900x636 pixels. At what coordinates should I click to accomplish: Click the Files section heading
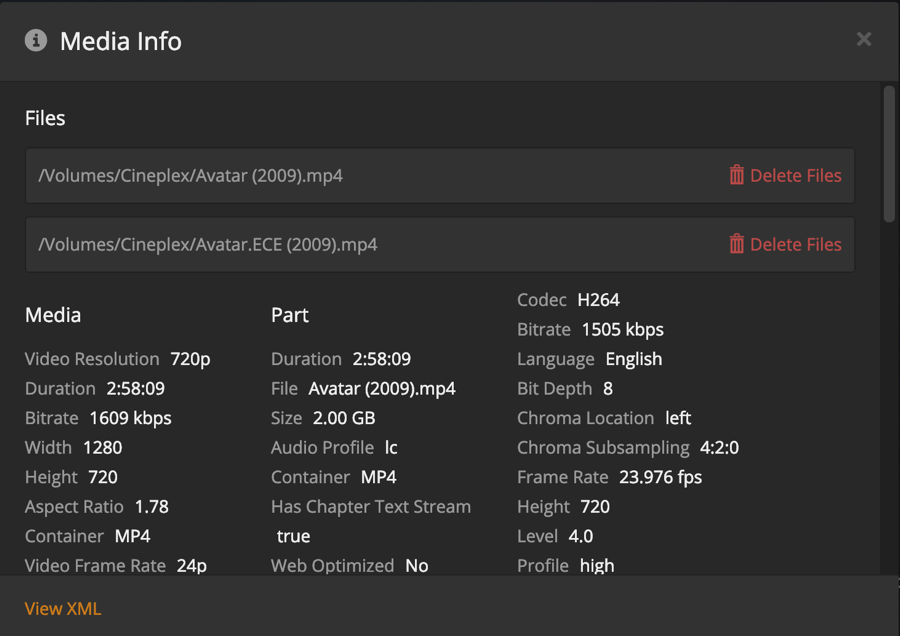click(45, 118)
